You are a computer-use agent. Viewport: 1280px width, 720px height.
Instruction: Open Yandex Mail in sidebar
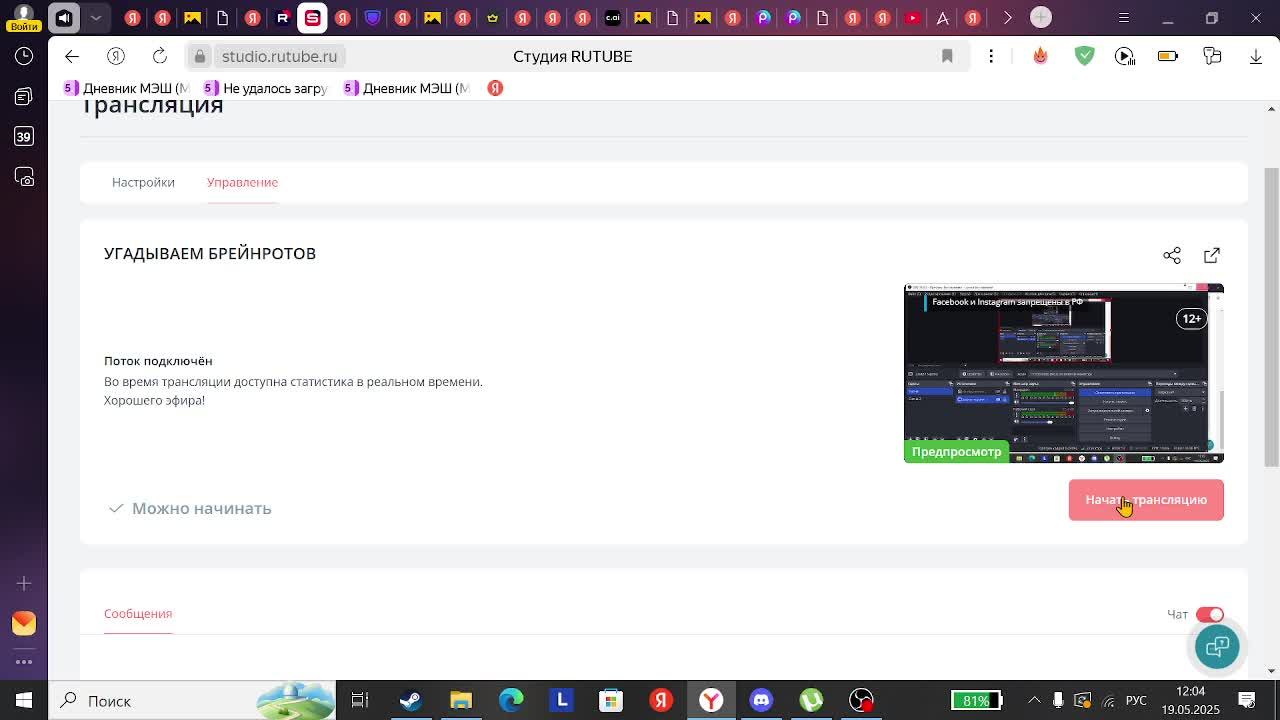coord(24,623)
